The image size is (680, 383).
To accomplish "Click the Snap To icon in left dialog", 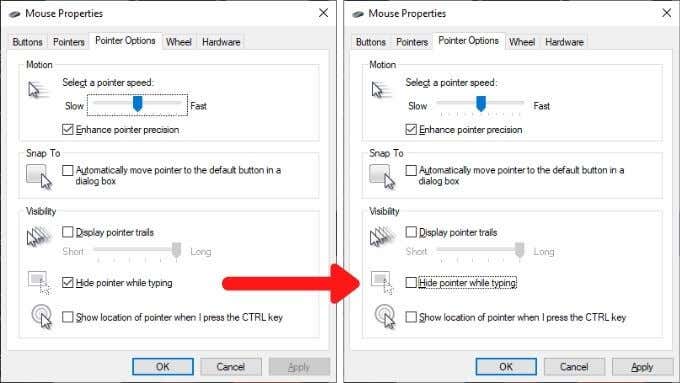I will 39,177.
